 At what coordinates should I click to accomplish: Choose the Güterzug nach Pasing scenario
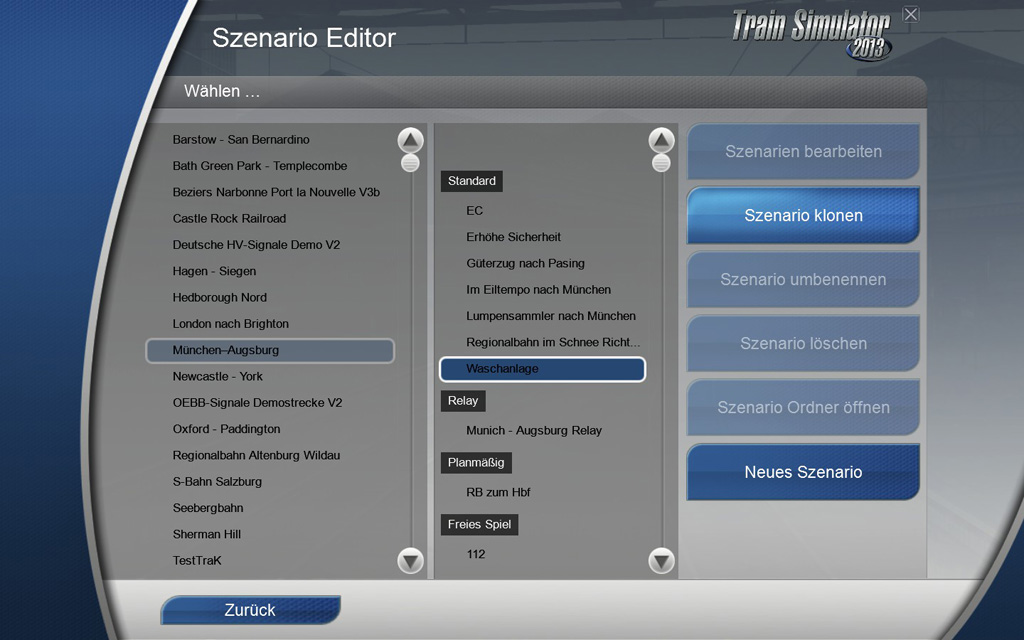[525, 263]
